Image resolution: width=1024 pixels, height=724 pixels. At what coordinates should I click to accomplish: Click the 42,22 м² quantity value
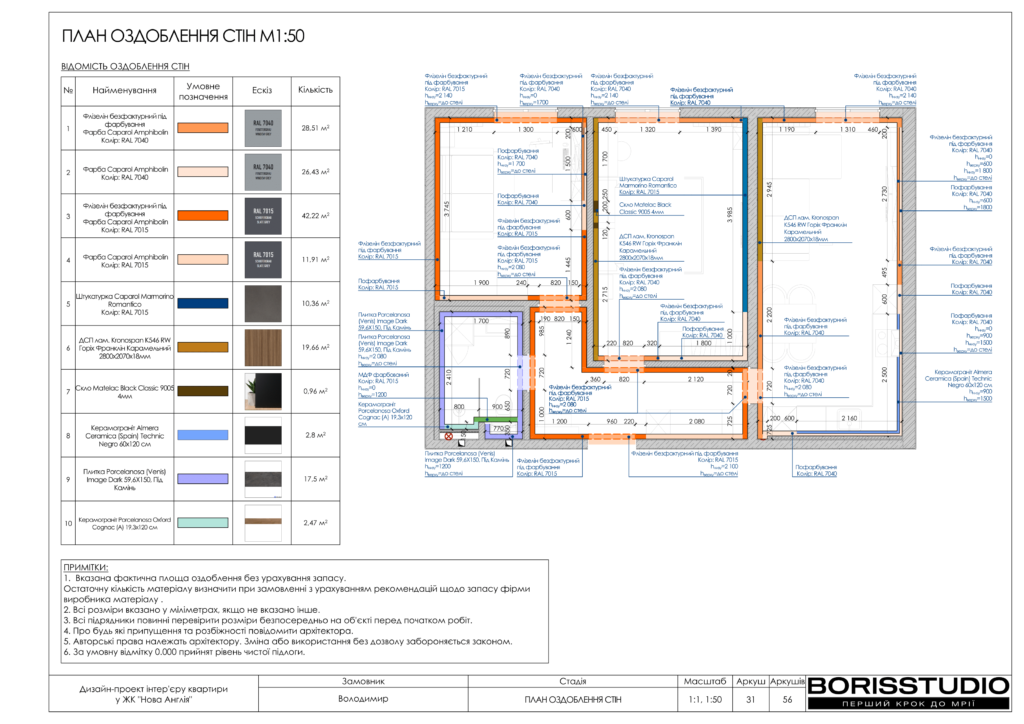[x=315, y=215]
